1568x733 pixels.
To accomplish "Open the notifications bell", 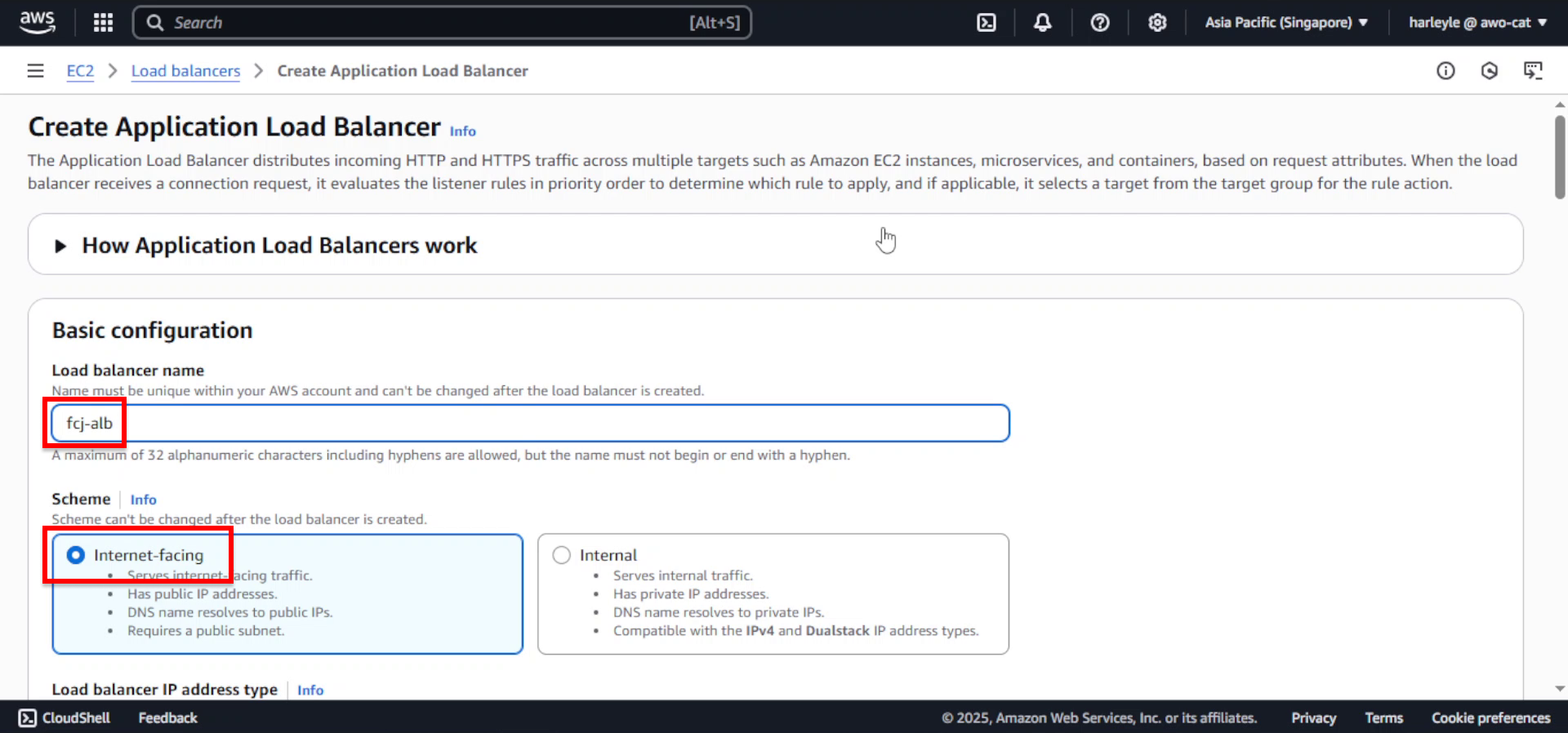I will click(x=1043, y=23).
